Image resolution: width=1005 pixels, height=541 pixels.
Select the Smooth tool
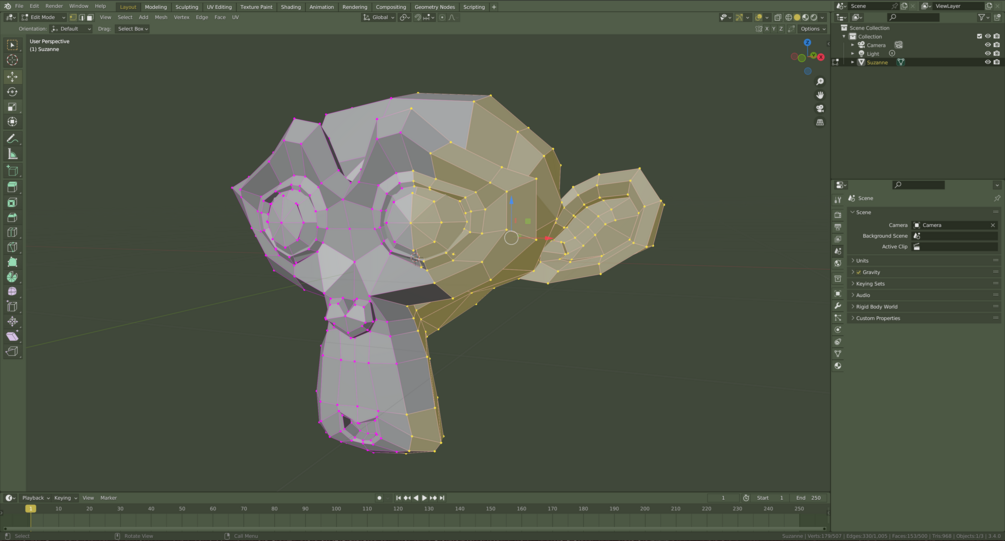point(12,292)
